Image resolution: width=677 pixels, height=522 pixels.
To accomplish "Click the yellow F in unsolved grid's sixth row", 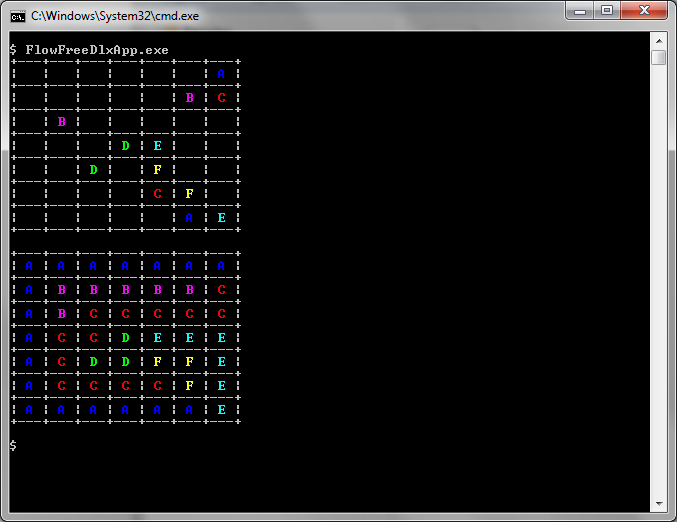I will pyautogui.click(x=190, y=193).
